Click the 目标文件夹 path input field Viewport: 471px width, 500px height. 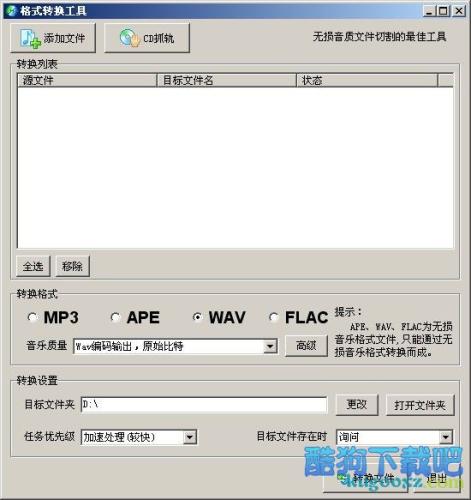pyautogui.click(x=204, y=405)
